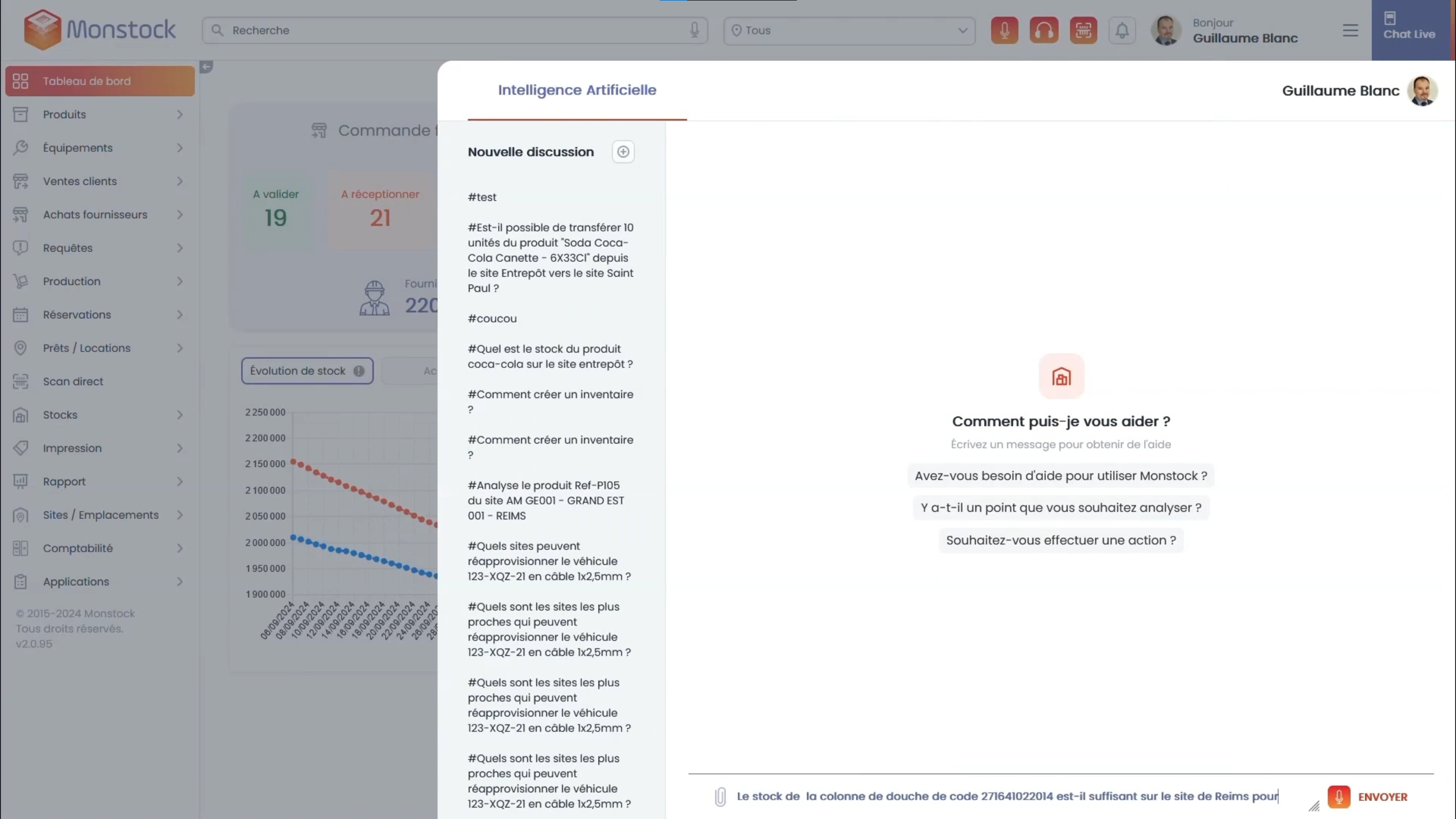Click the Ventes clients shop icon
1456x819 pixels.
[20, 181]
